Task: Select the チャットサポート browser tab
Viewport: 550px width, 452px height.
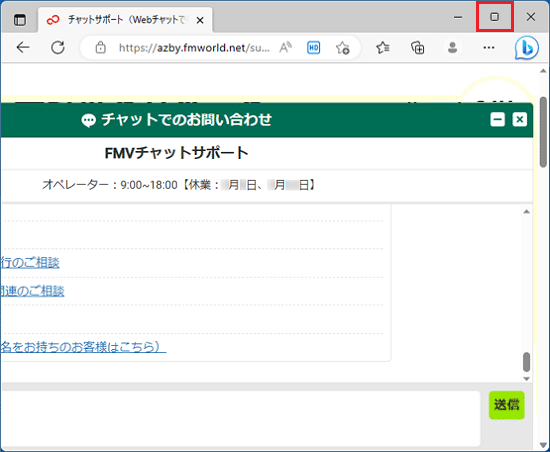Action: (125, 20)
